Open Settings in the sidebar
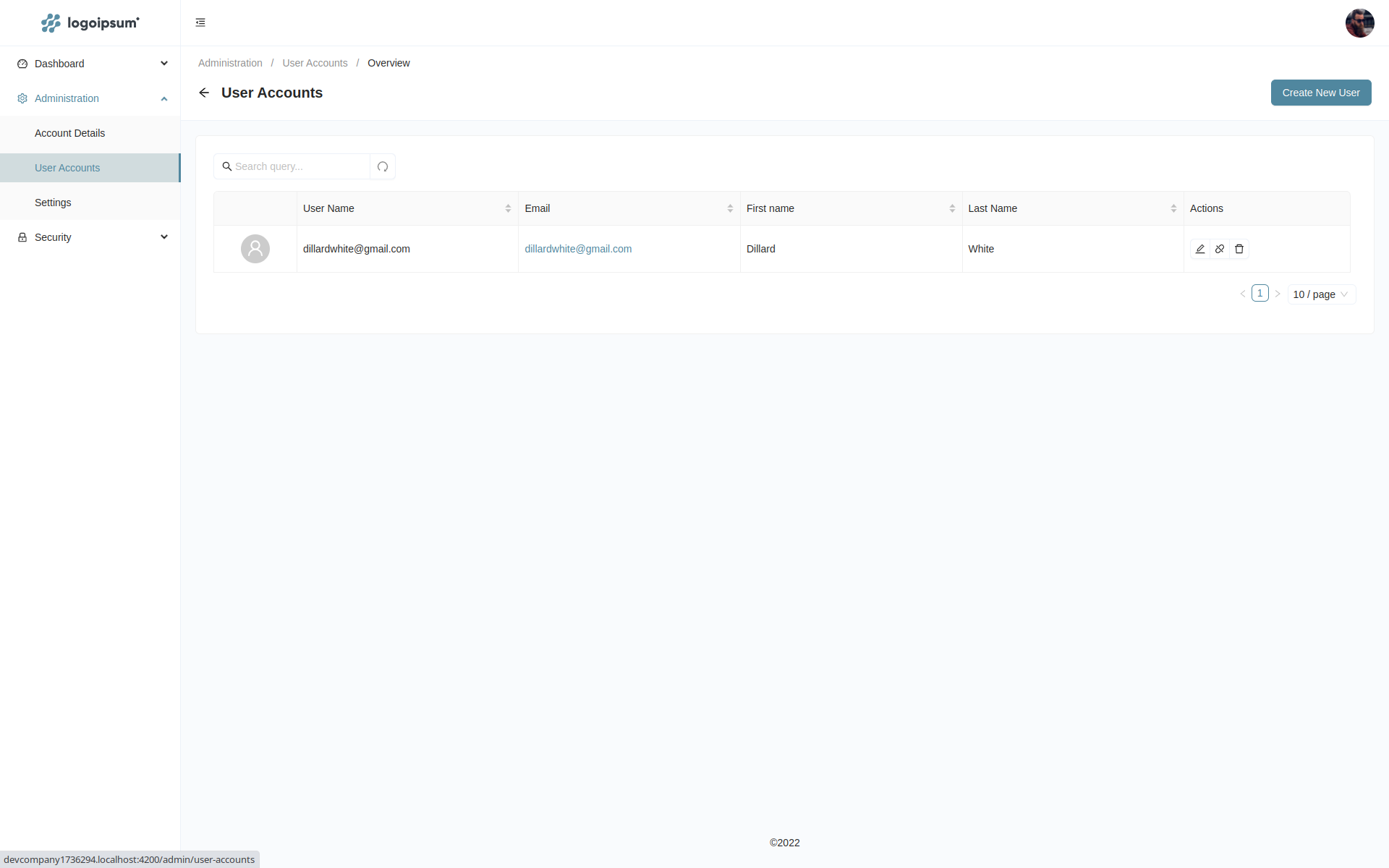 pyautogui.click(x=53, y=203)
